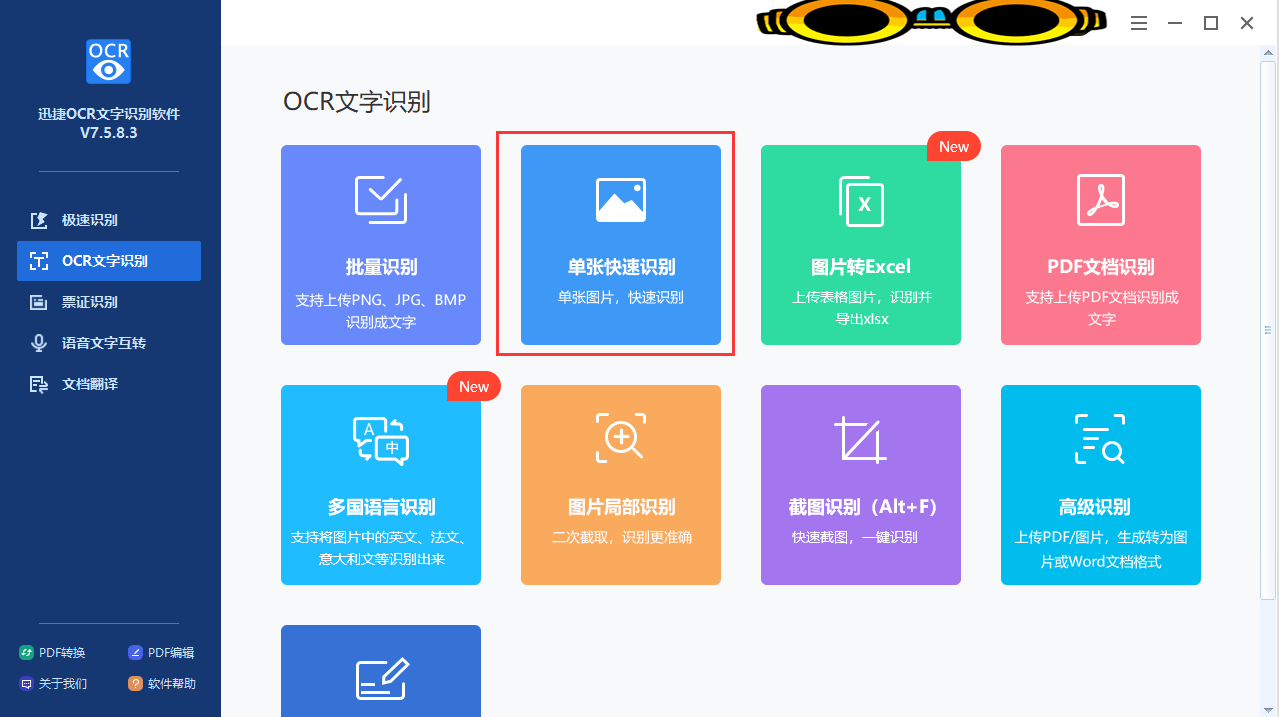The height and width of the screenshot is (717, 1279).
Task: Click the New badge on 图片转Excel
Action: coord(953,146)
